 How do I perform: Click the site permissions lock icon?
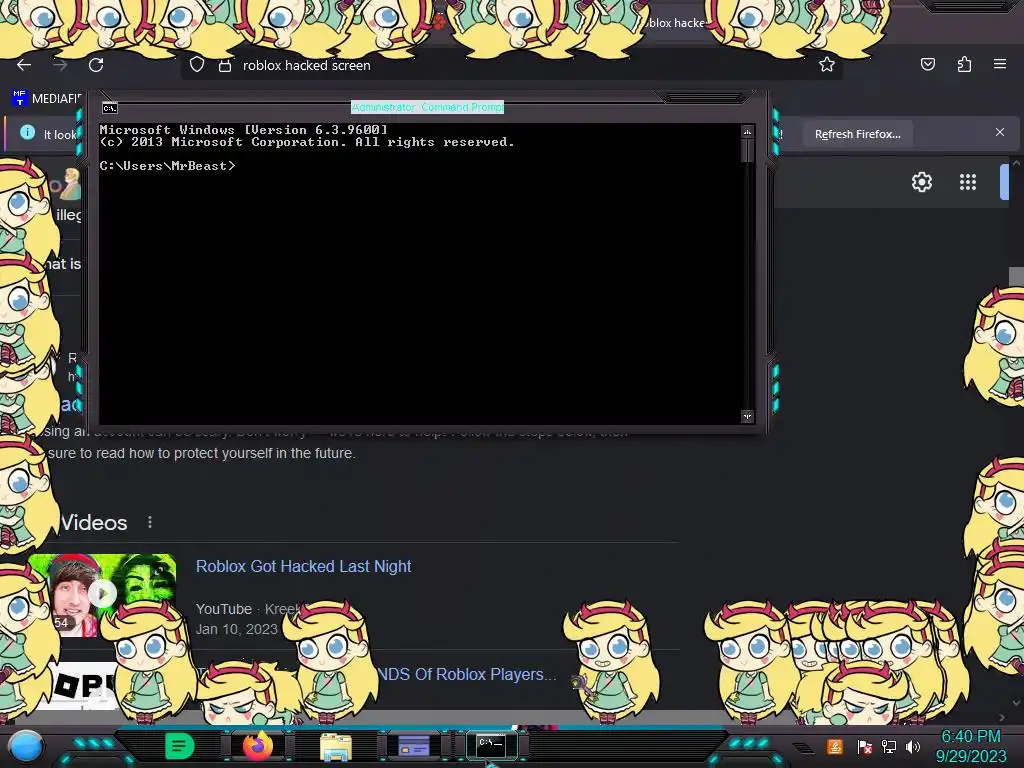coord(225,65)
